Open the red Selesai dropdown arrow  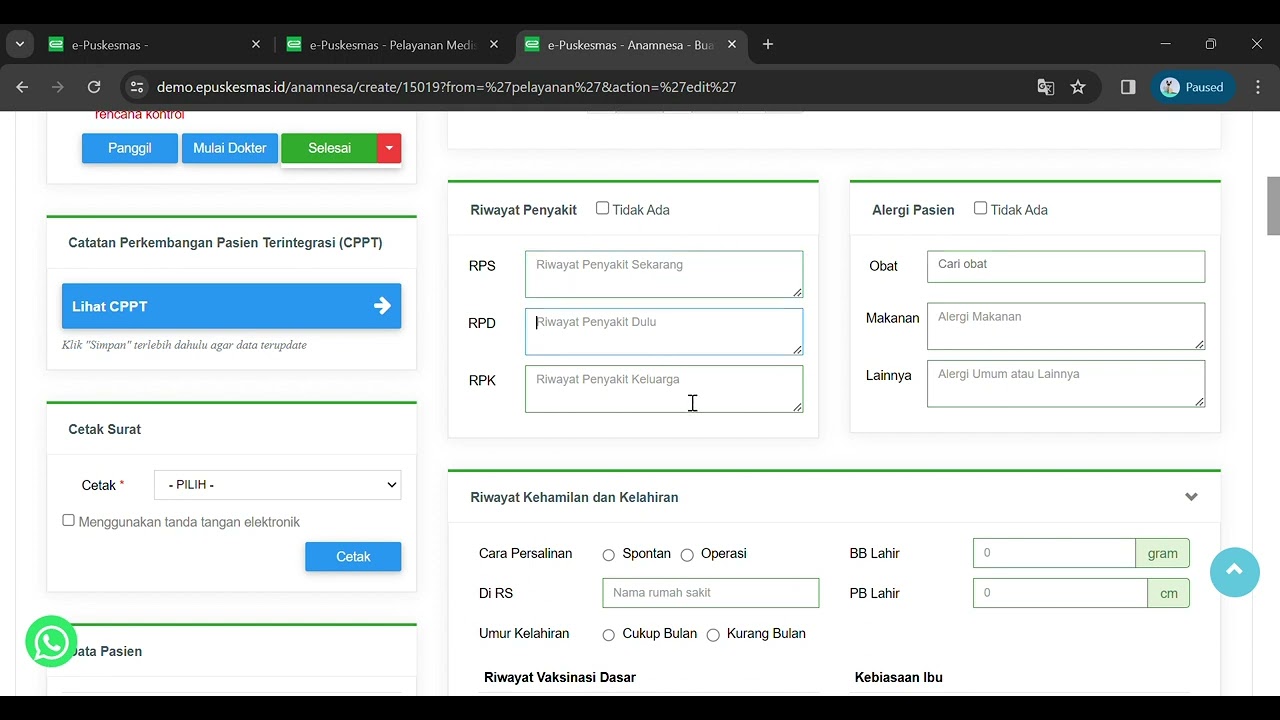(x=389, y=148)
